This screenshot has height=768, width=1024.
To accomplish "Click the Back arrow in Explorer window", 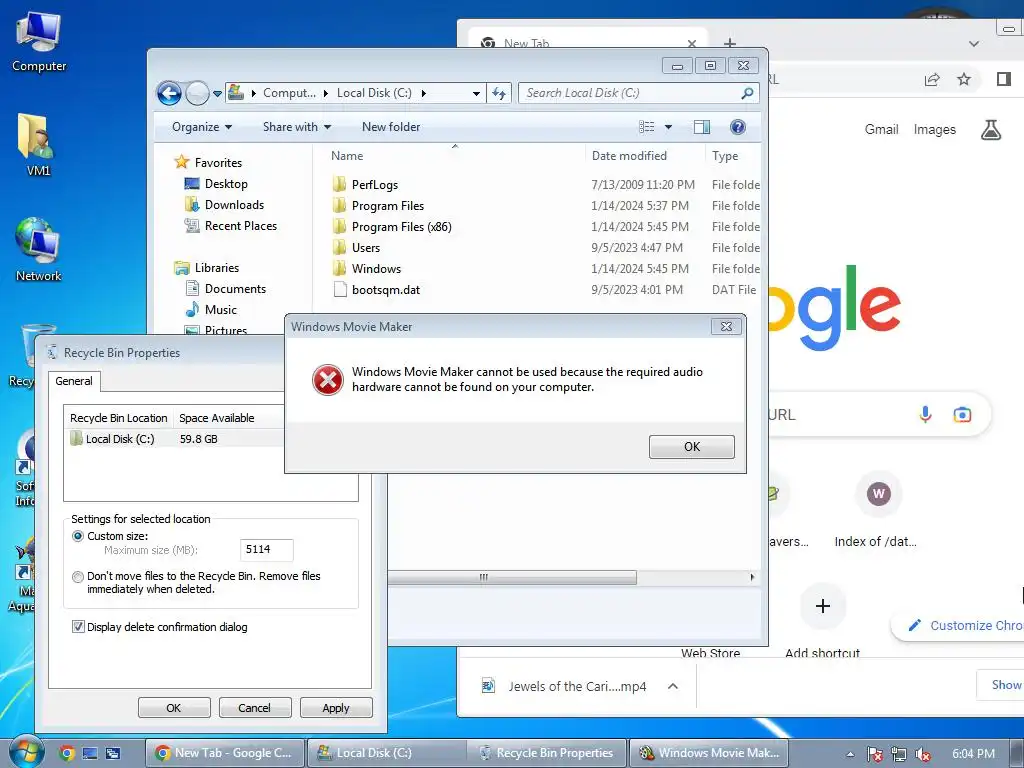I will [169, 93].
